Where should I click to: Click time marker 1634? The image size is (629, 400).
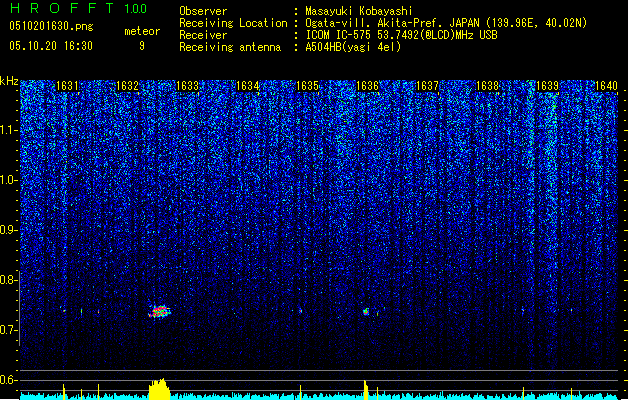click(x=248, y=86)
